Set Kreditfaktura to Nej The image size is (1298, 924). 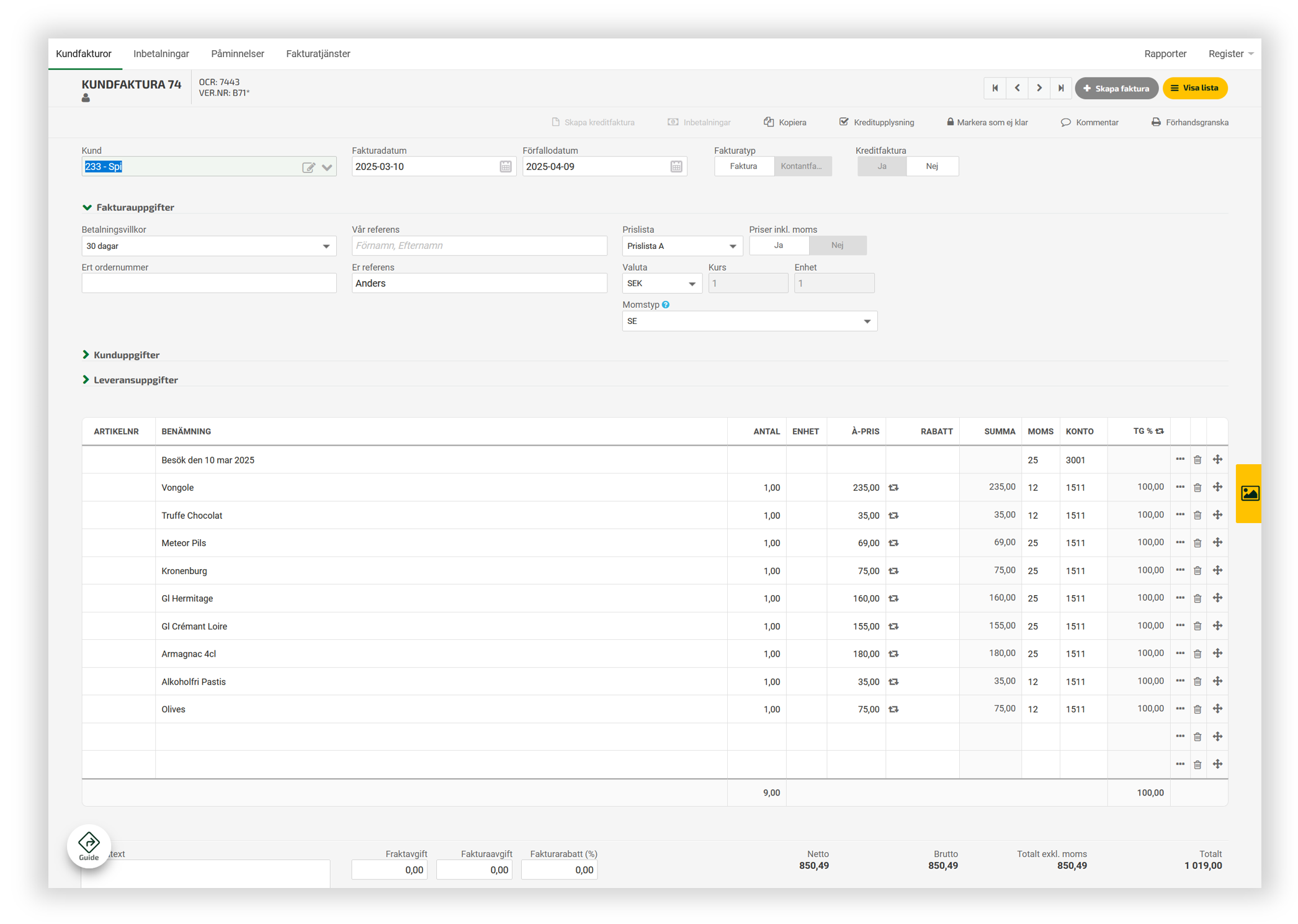point(931,166)
